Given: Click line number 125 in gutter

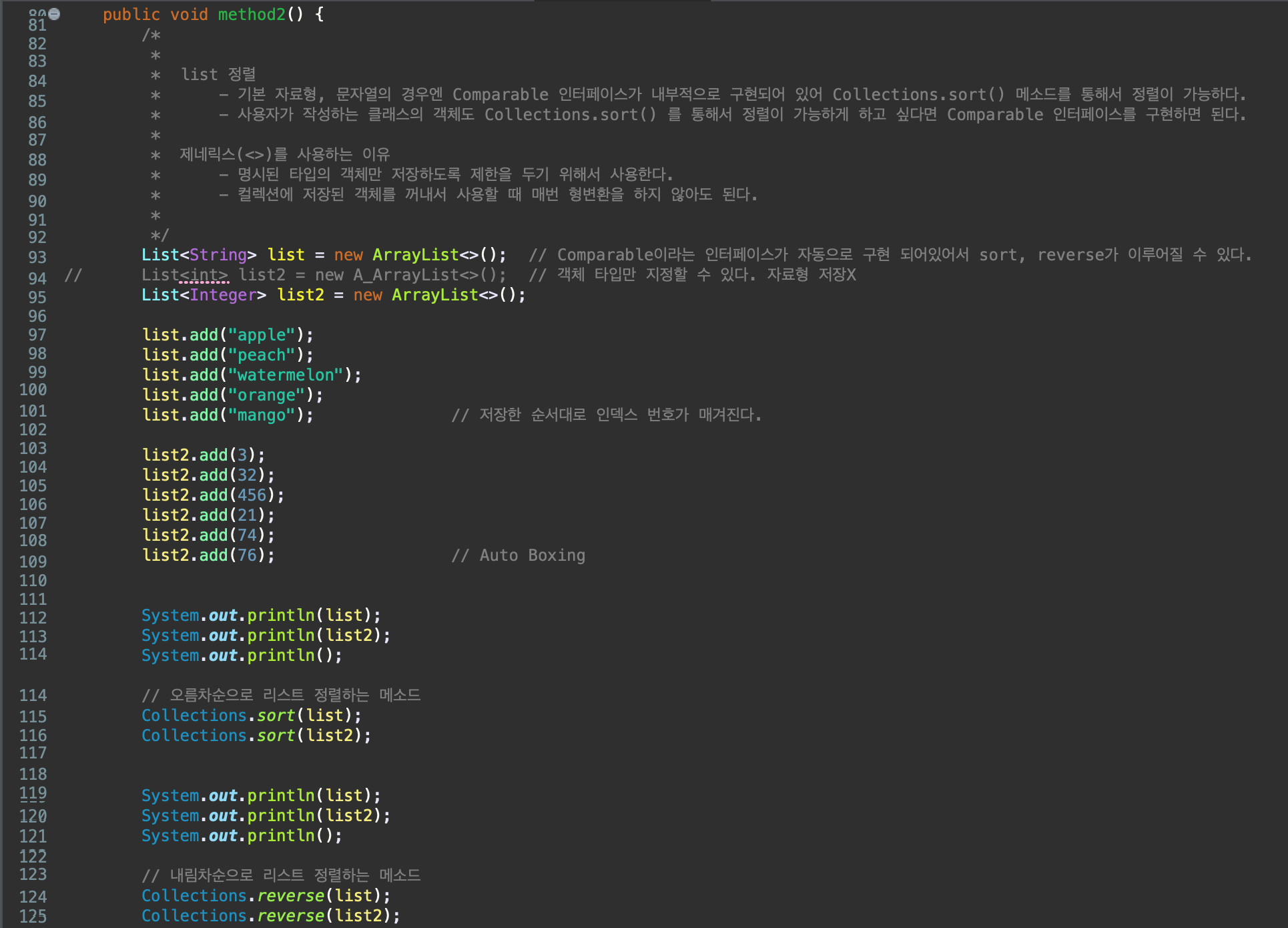Looking at the screenshot, I should (33, 917).
